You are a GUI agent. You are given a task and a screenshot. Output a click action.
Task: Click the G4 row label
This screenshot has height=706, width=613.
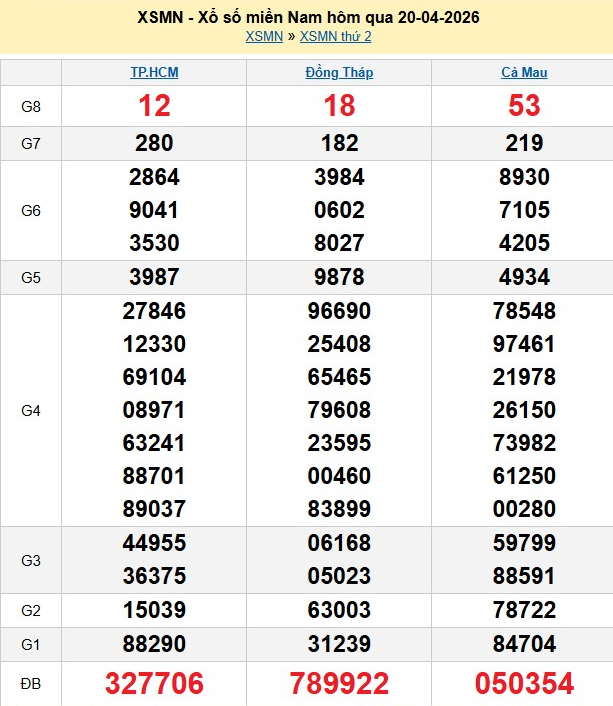click(x=31, y=410)
